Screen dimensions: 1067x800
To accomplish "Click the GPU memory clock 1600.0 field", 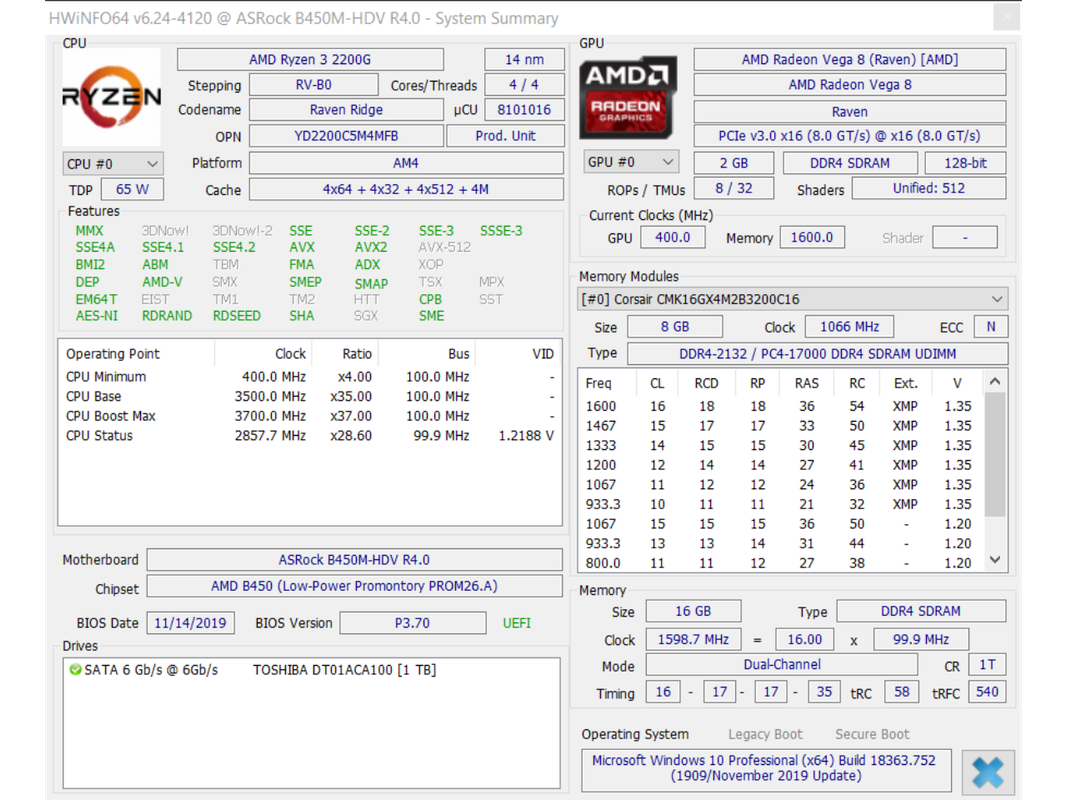I will click(812, 237).
